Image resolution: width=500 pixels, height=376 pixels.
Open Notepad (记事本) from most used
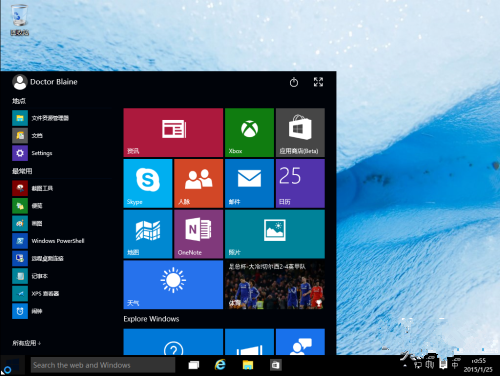coord(30,276)
